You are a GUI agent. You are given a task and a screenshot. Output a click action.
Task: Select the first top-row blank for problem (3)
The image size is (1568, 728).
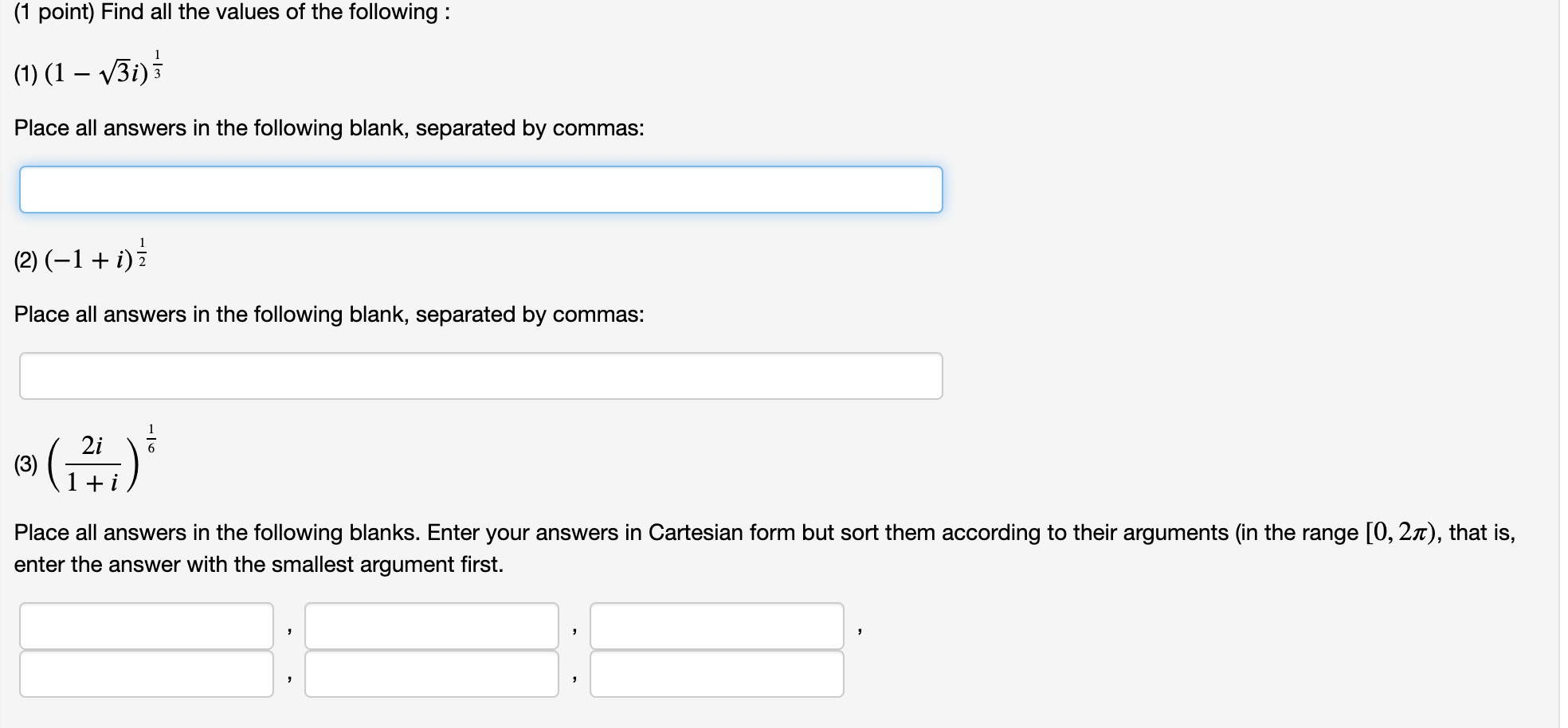pos(147,626)
